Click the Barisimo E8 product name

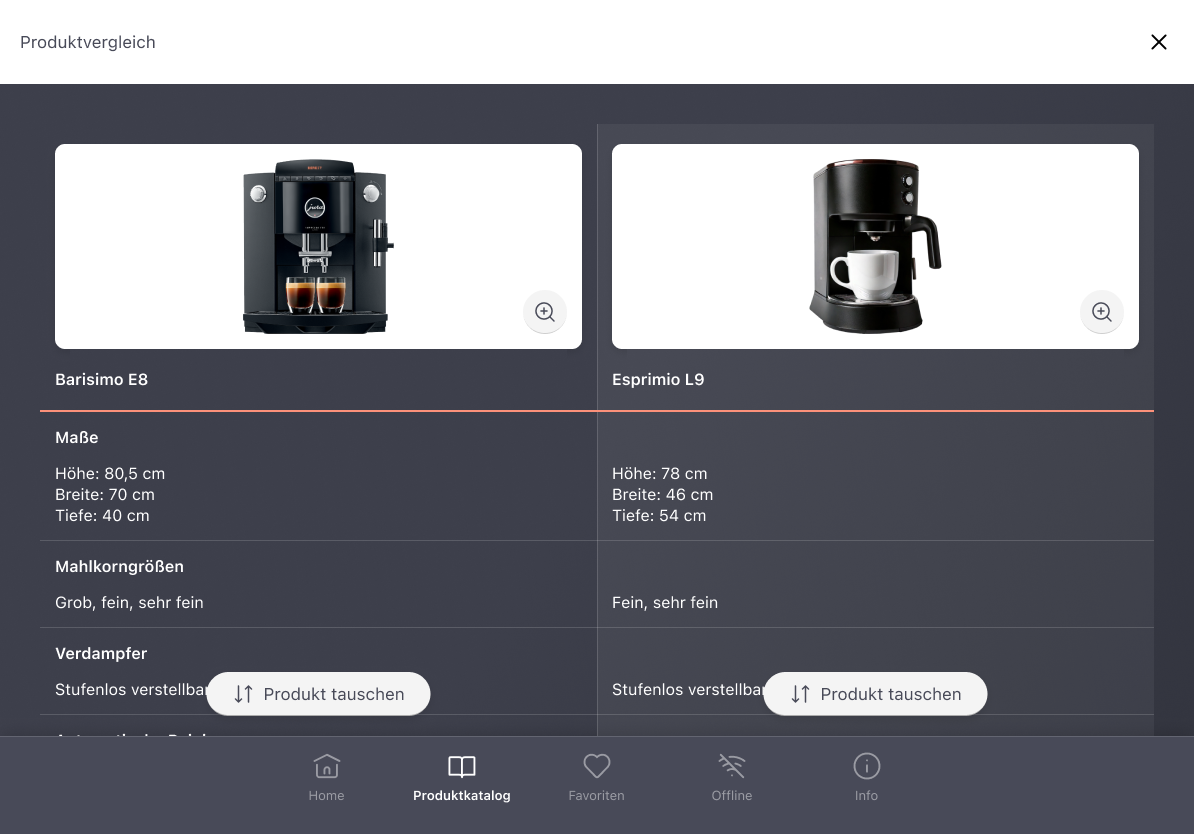click(x=101, y=379)
